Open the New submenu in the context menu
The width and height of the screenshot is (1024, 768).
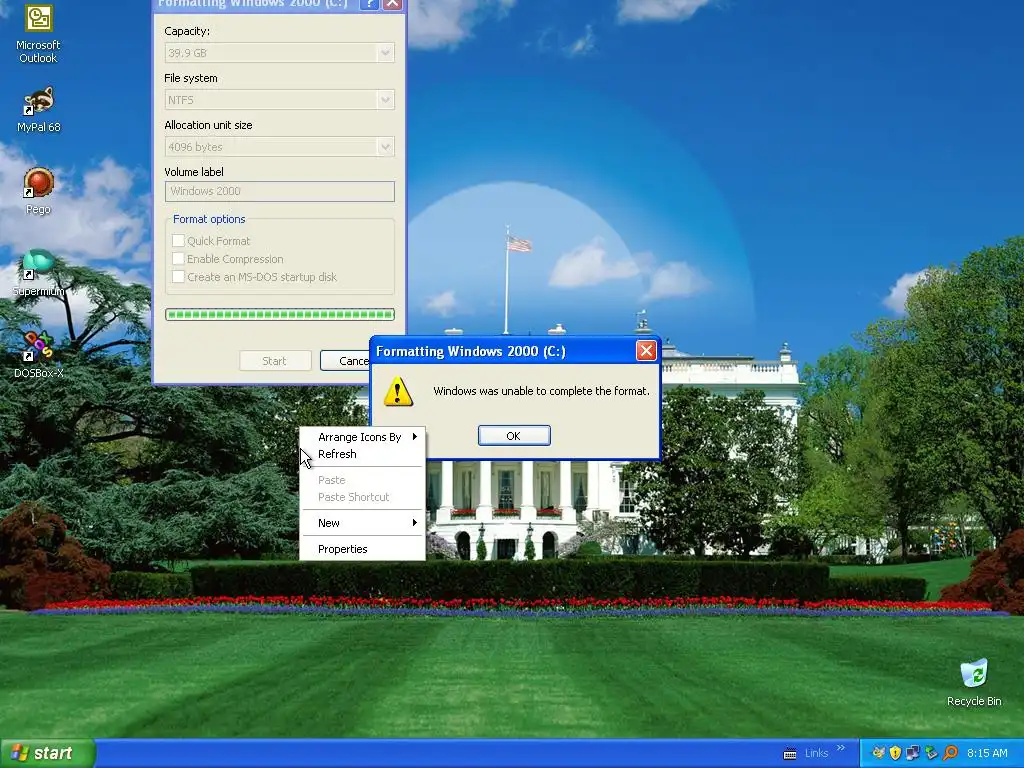click(362, 523)
